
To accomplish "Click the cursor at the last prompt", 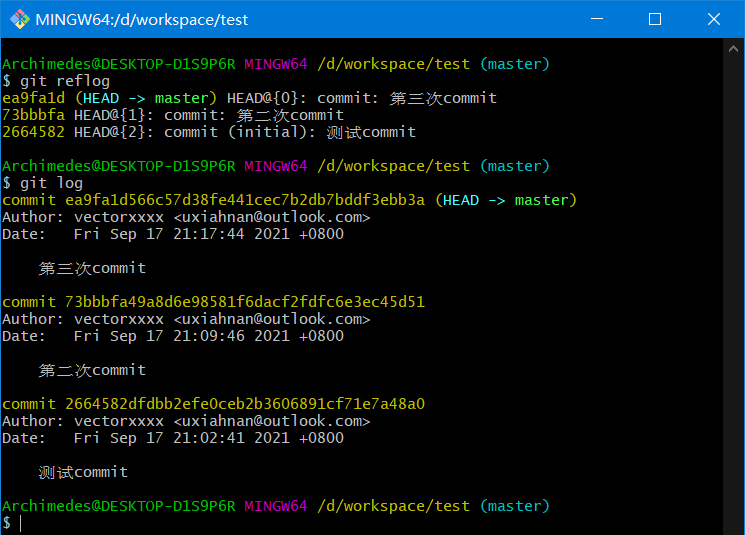I will 20,523.
